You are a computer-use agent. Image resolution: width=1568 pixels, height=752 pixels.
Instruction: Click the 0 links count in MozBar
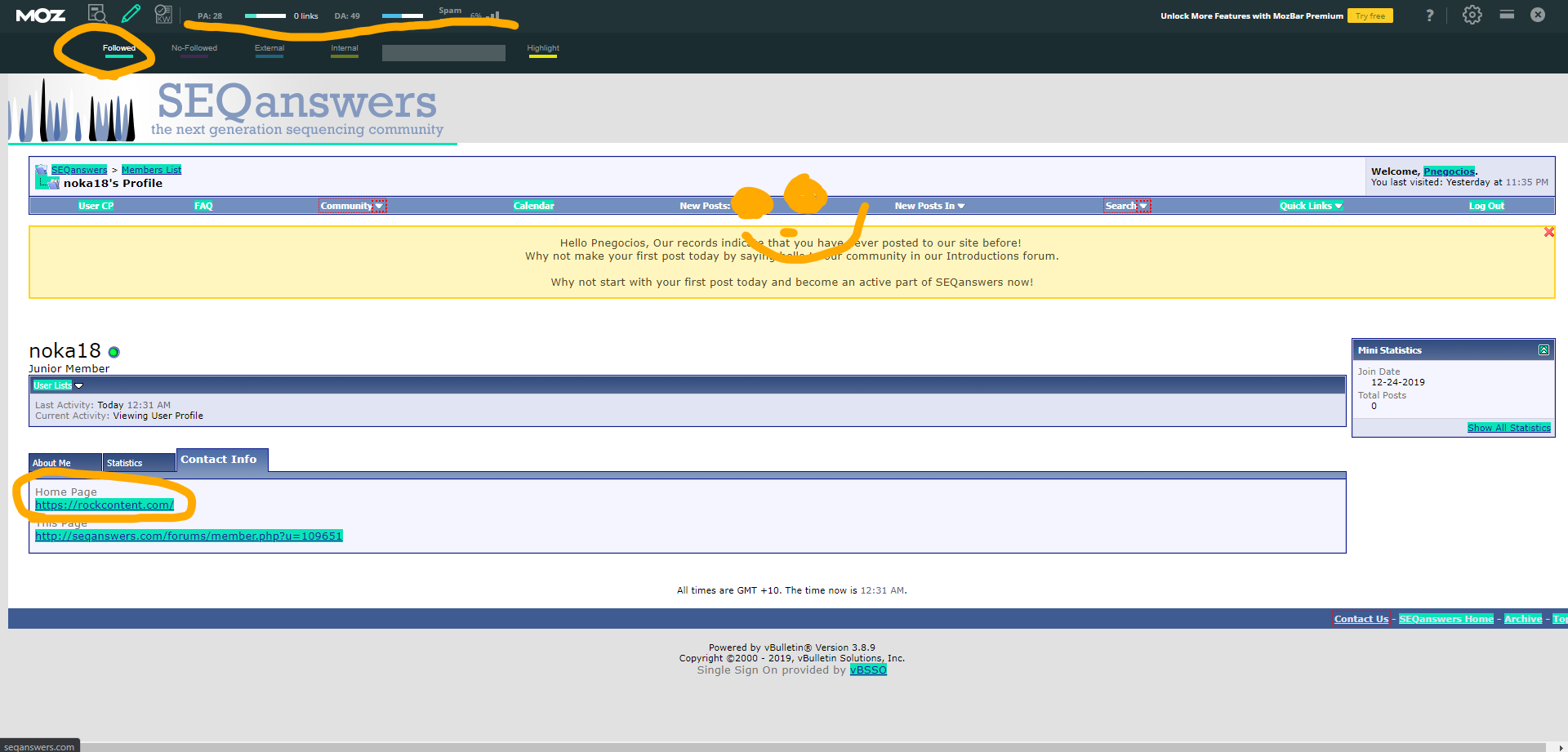click(x=306, y=16)
